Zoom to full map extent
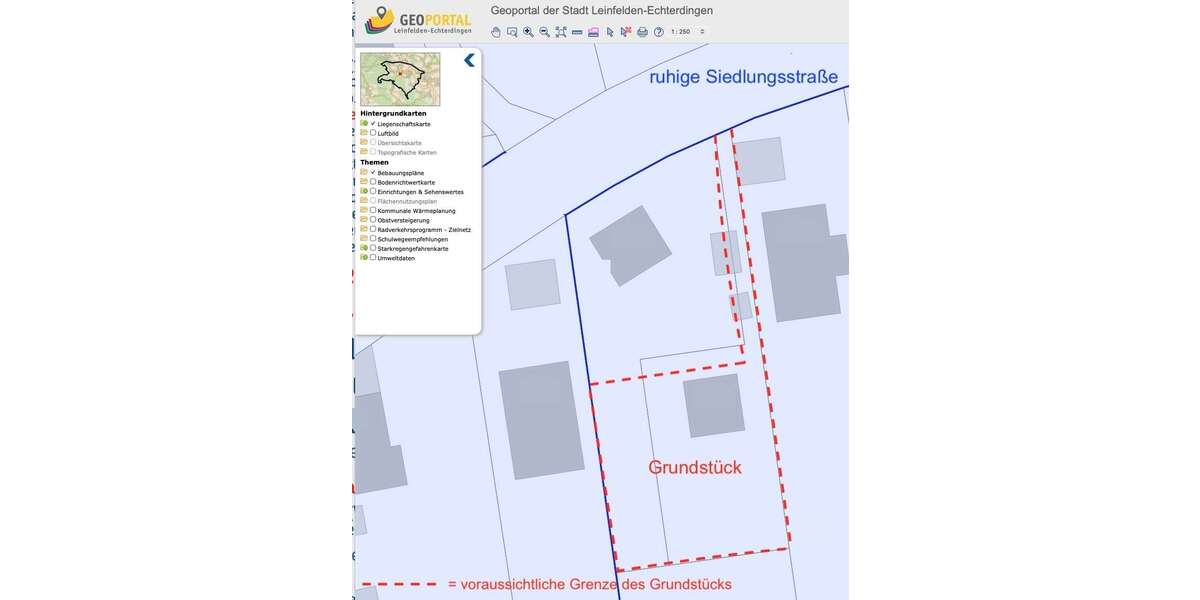 pos(561,32)
